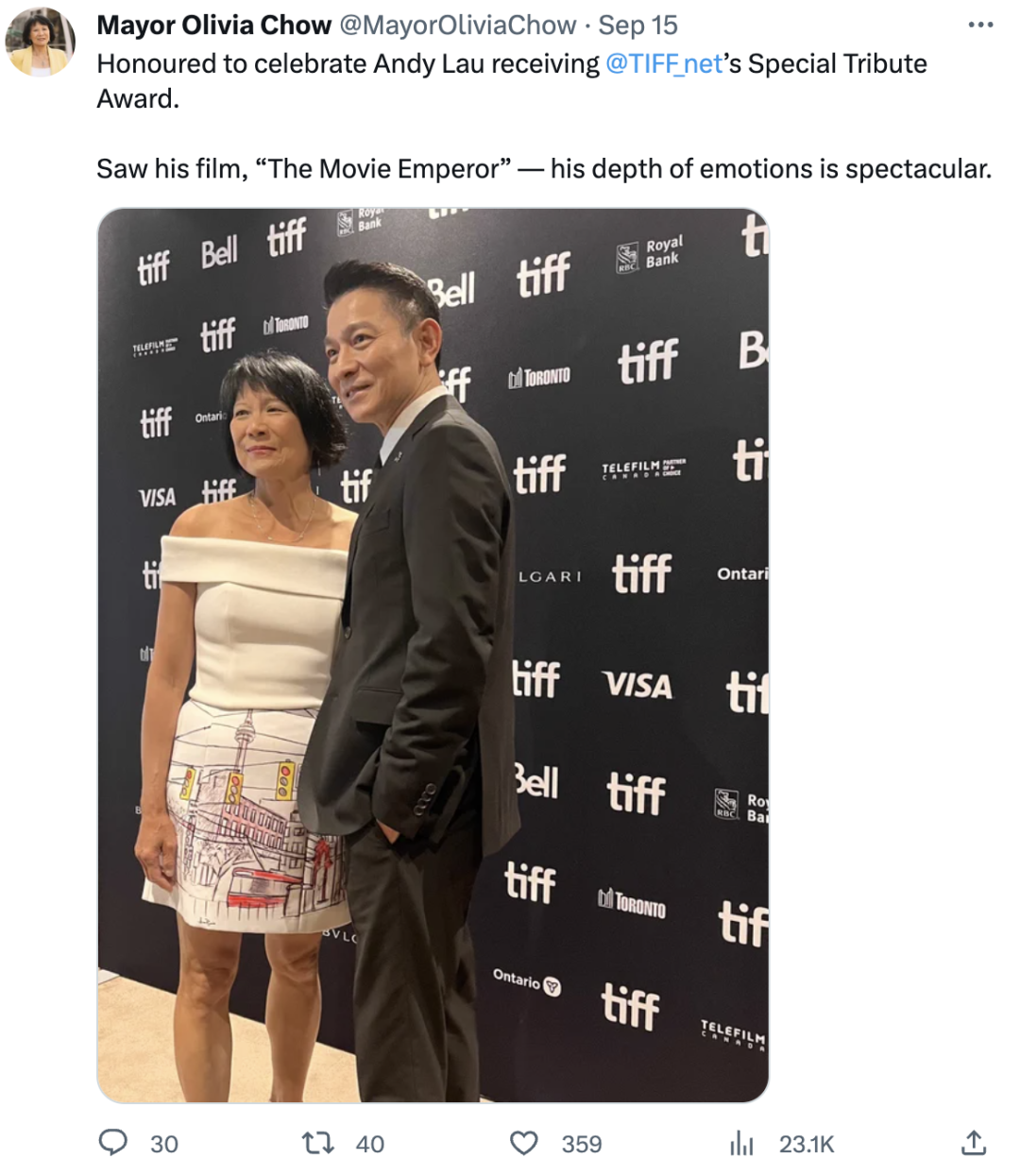1020x1176 pixels.
Task: View the 359 likes count
Action: tap(582, 1144)
